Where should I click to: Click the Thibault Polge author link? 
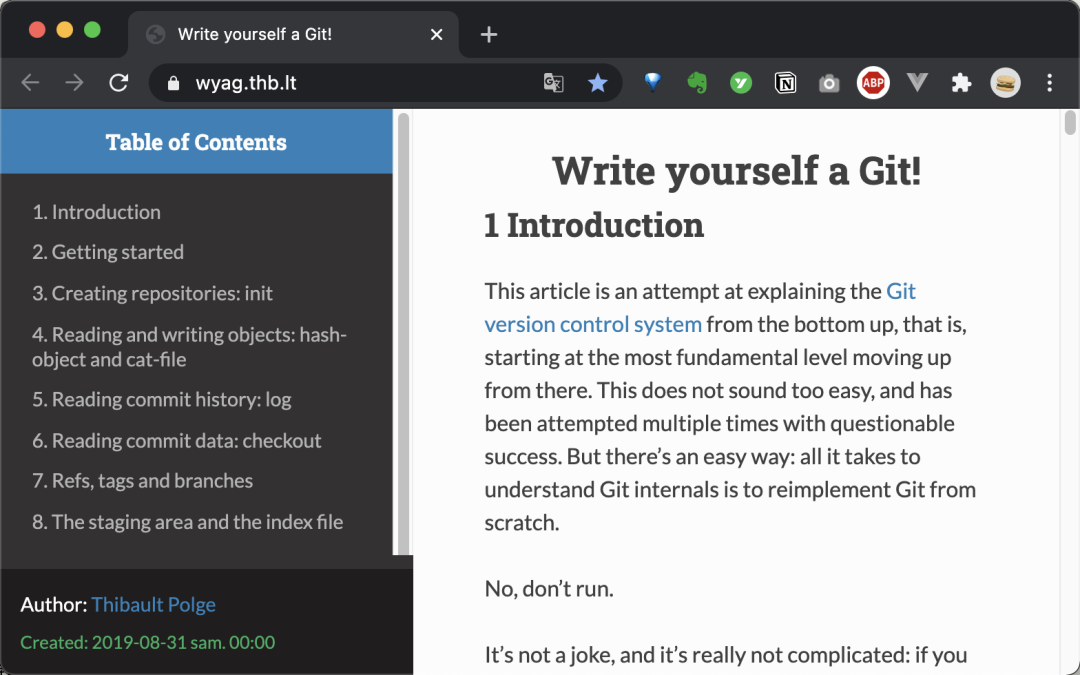click(x=153, y=605)
